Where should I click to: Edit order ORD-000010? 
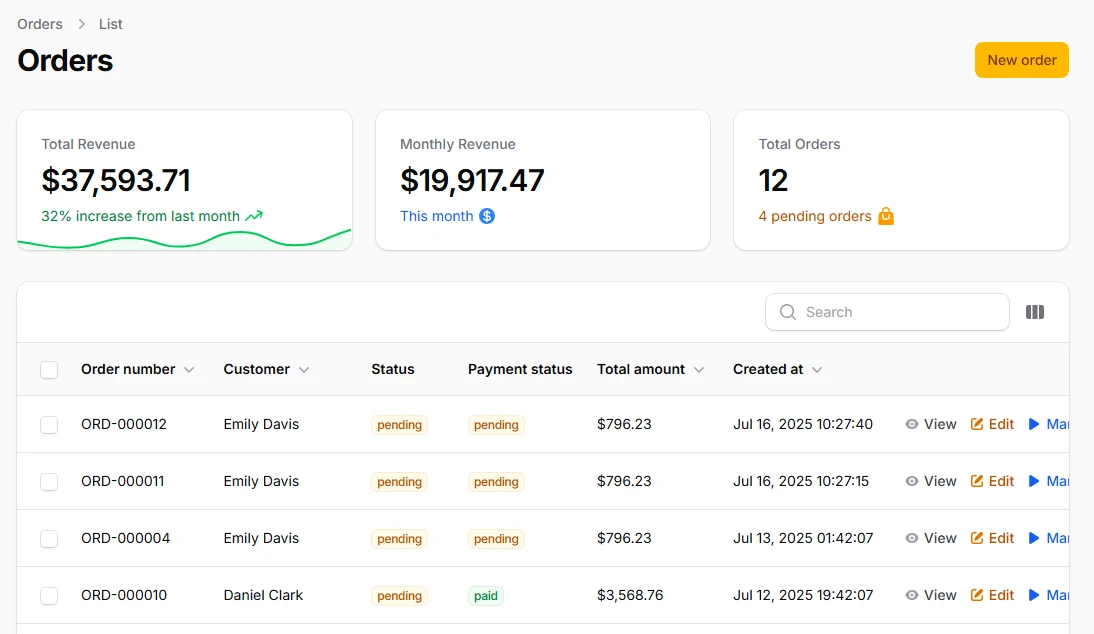[x=992, y=596]
